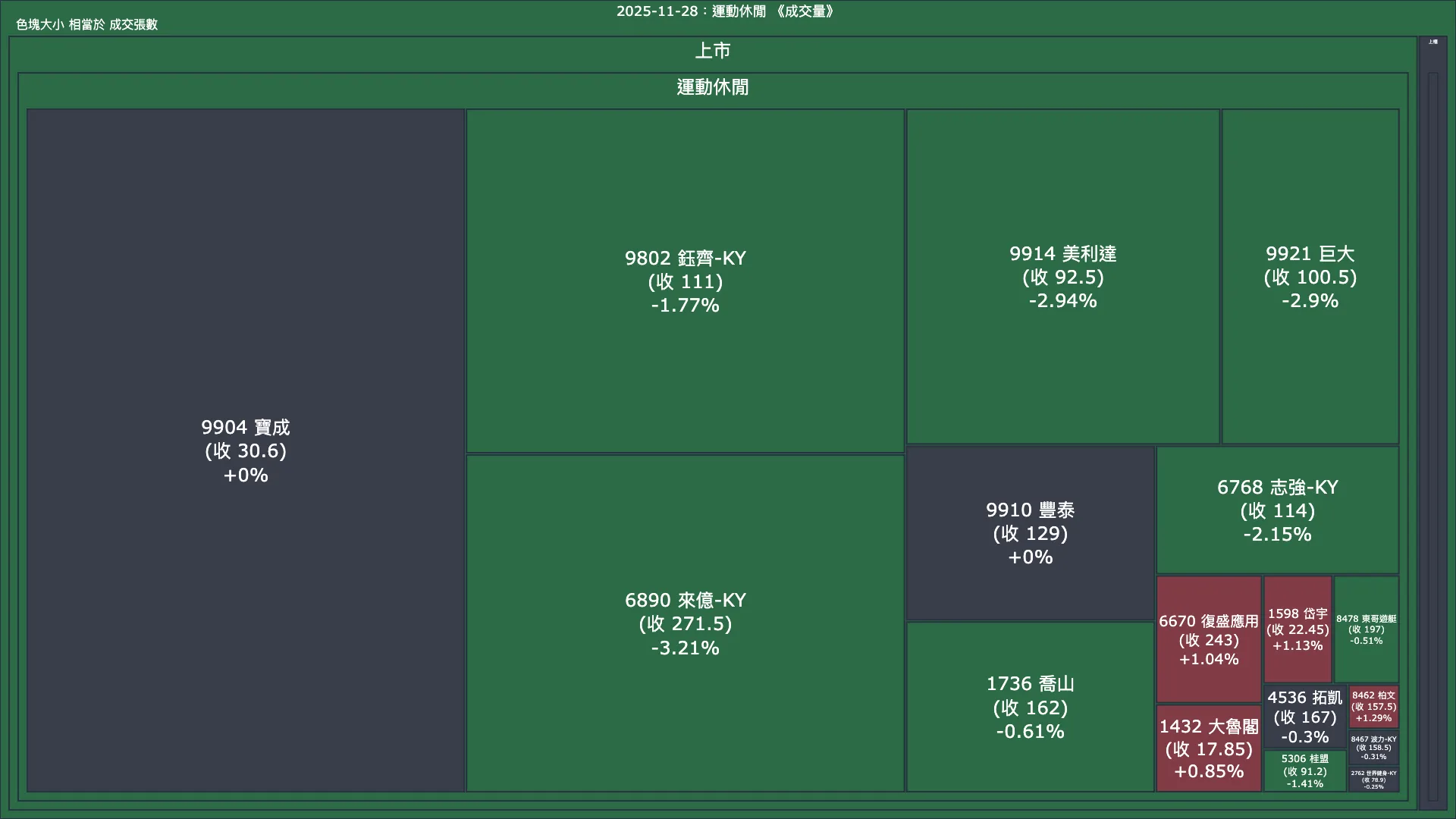This screenshot has width=1456, height=819.
Task: Click the 9904 寶成 treemap block
Action: 245,450
